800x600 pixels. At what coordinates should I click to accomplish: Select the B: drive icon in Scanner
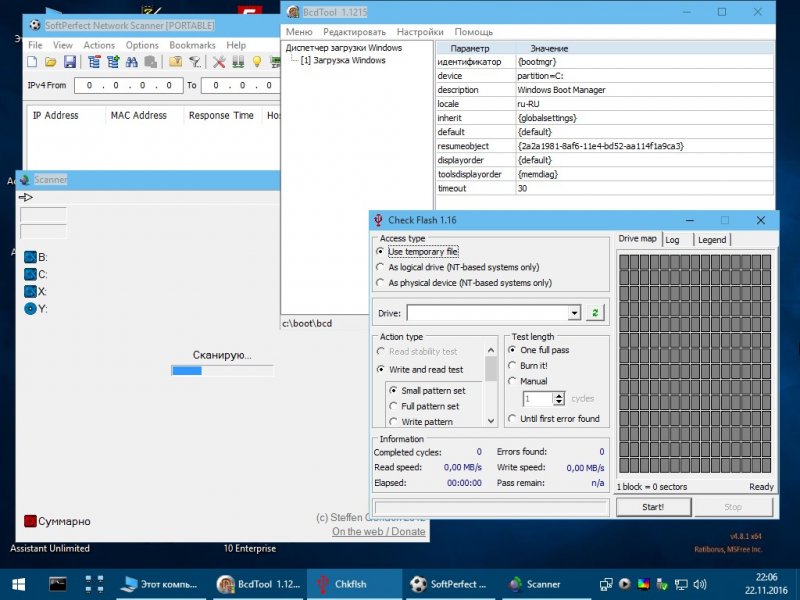click(30, 257)
